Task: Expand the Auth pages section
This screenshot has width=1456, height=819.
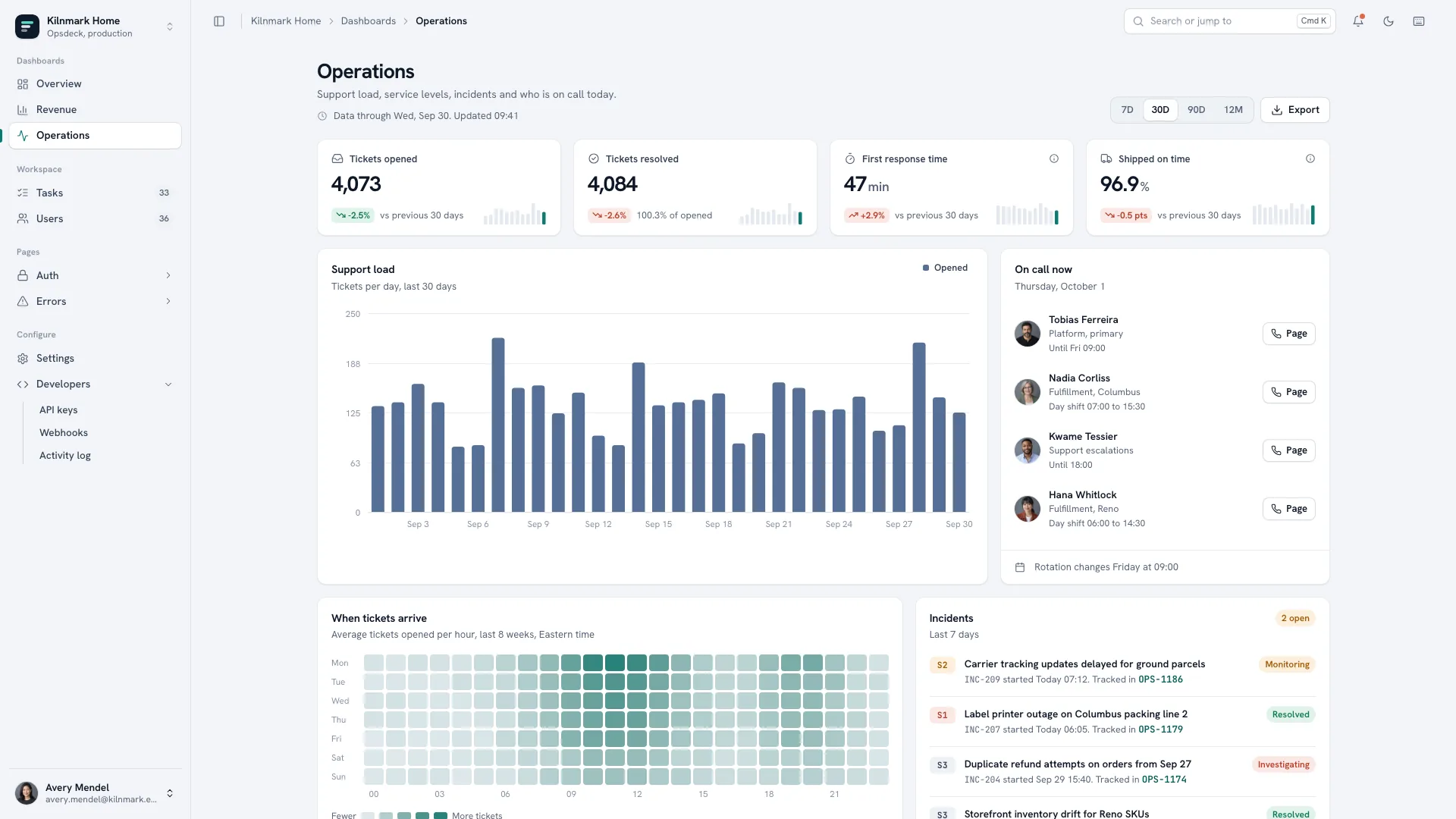Action: [96, 276]
